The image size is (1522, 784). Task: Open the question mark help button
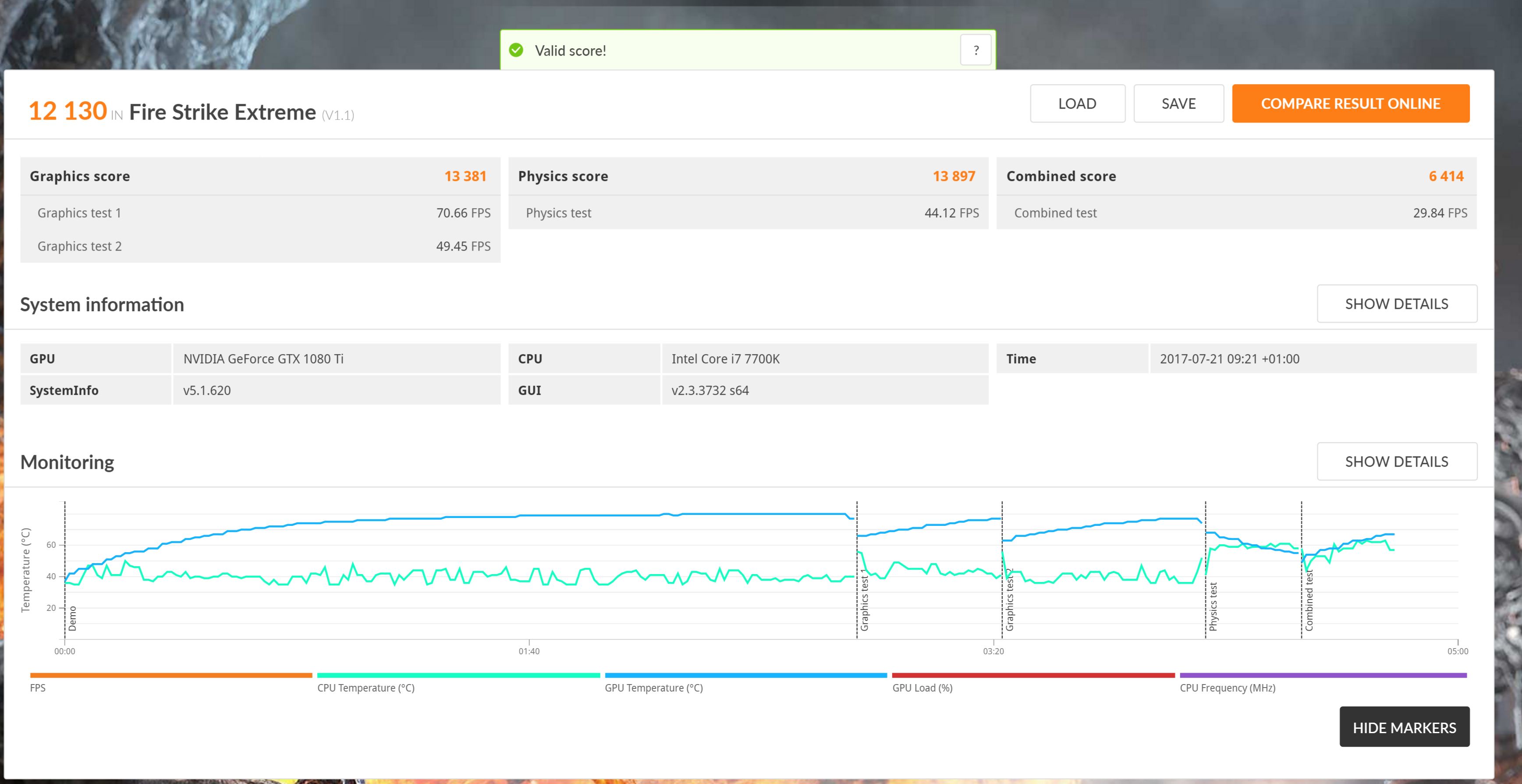(976, 50)
